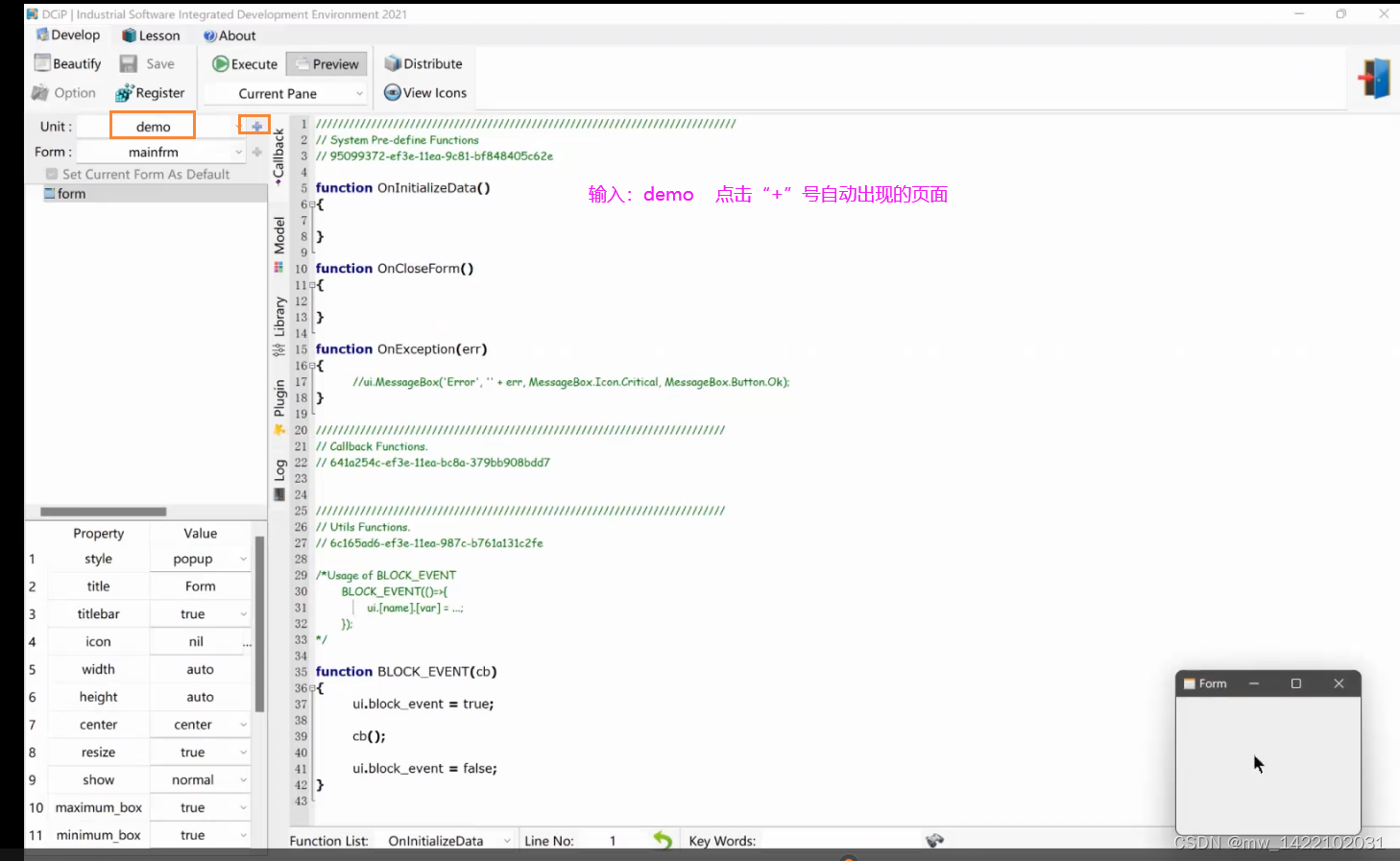Click the Value column header
Image resolution: width=1400 pixels, height=861 pixels.
[x=201, y=534]
